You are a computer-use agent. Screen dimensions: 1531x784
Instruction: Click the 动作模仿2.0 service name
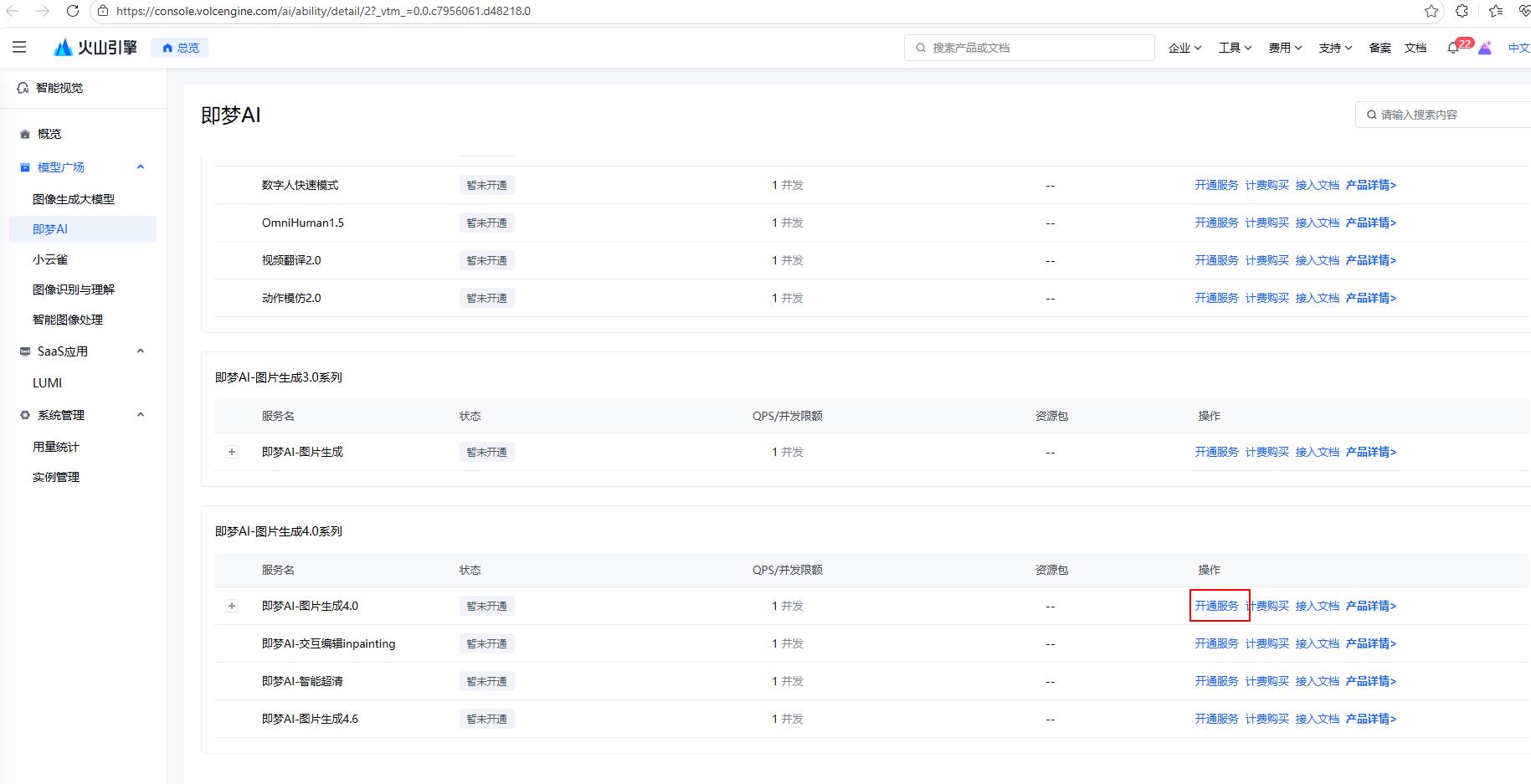[291, 298]
